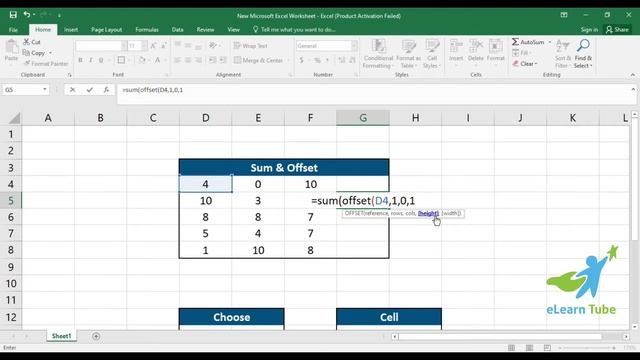640x360 pixels.
Task: Add a new sheet with plus button
Action: (96, 336)
